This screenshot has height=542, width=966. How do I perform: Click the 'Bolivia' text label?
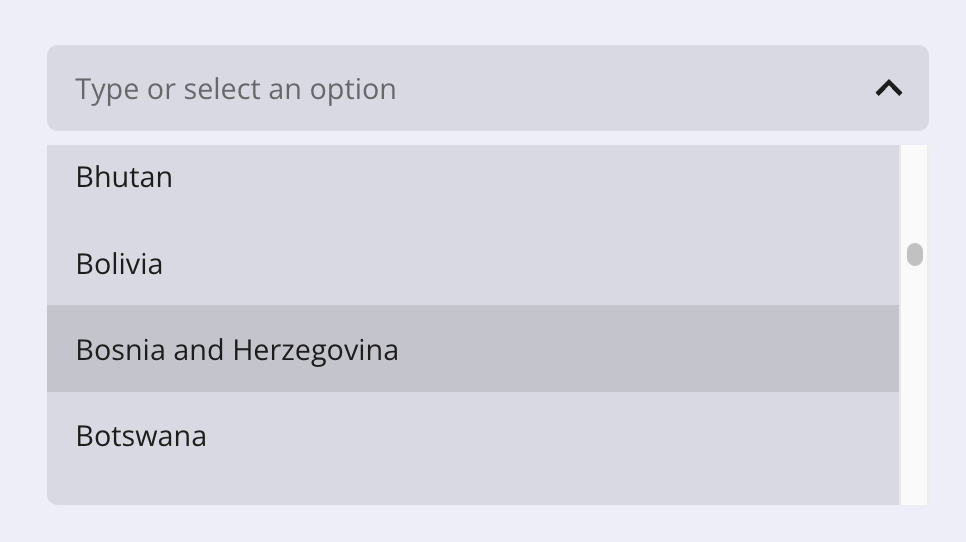119,264
